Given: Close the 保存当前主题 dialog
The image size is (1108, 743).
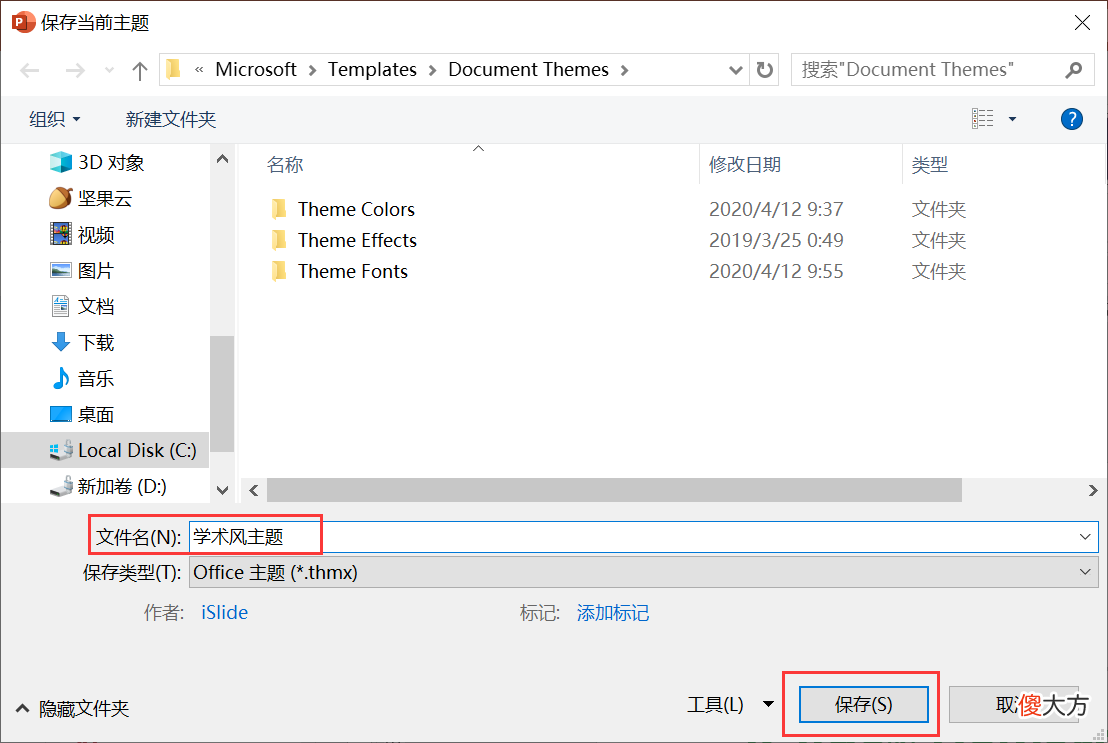Looking at the screenshot, I should coord(1082,23).
